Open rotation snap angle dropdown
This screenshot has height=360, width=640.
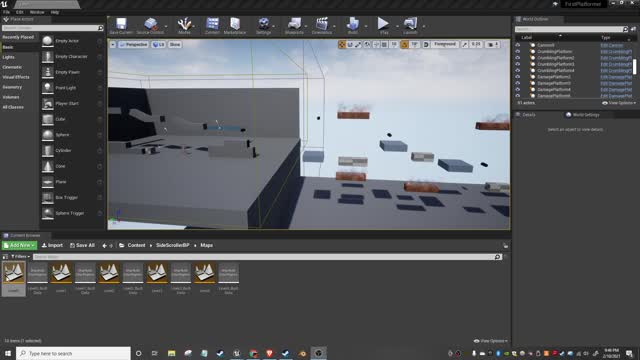414,44
